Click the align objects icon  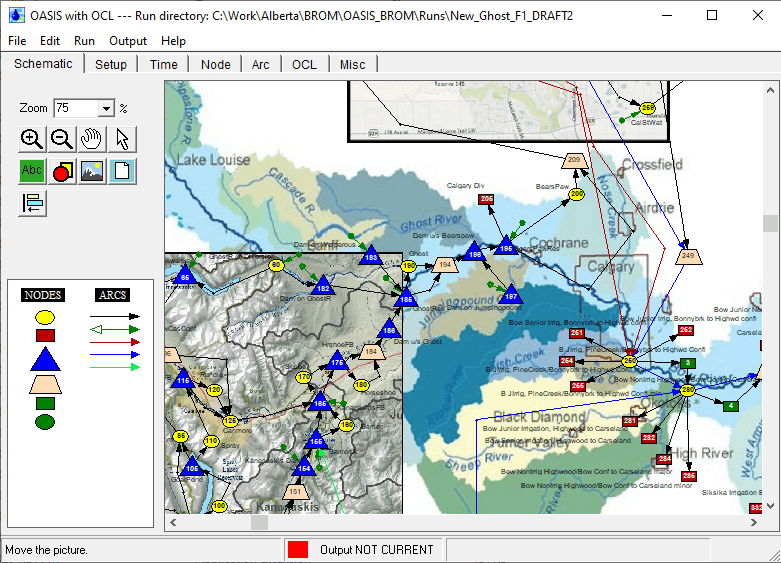point(32,203)
